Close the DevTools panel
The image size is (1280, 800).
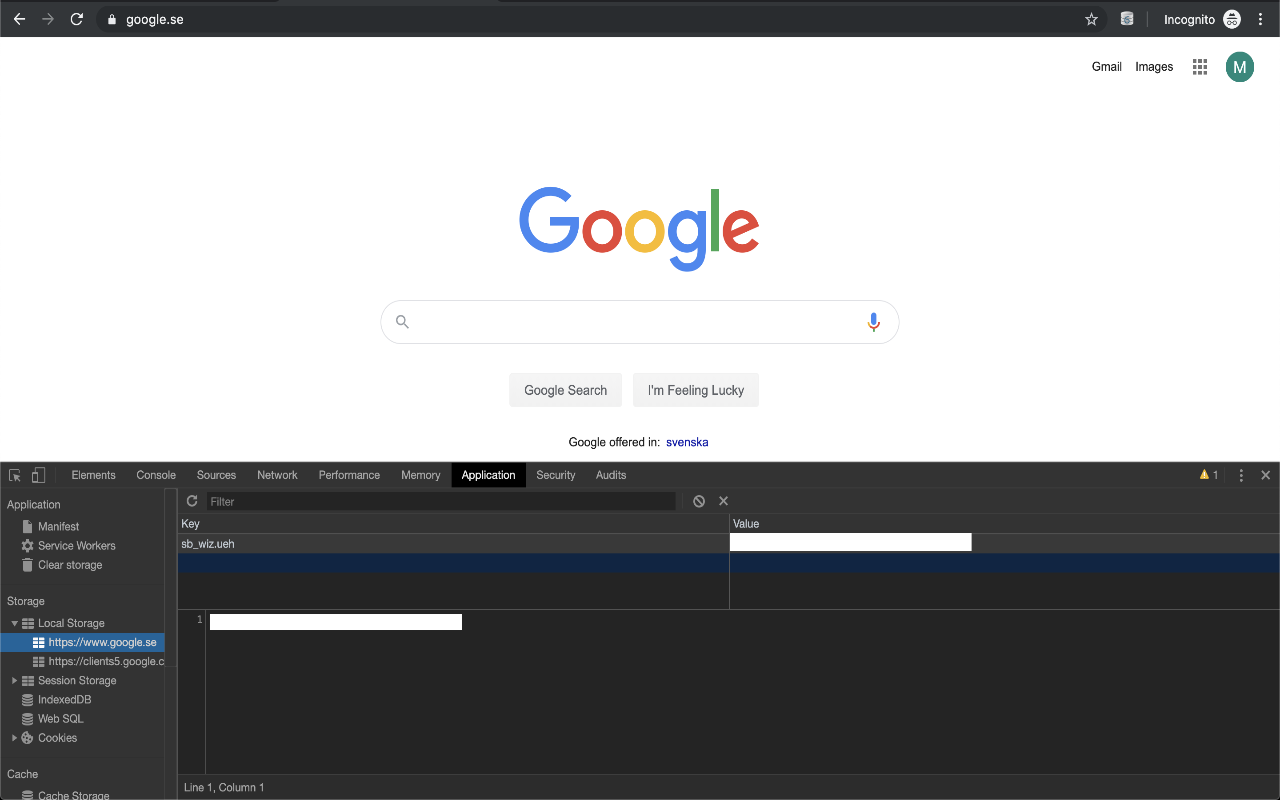point(1266,475)
